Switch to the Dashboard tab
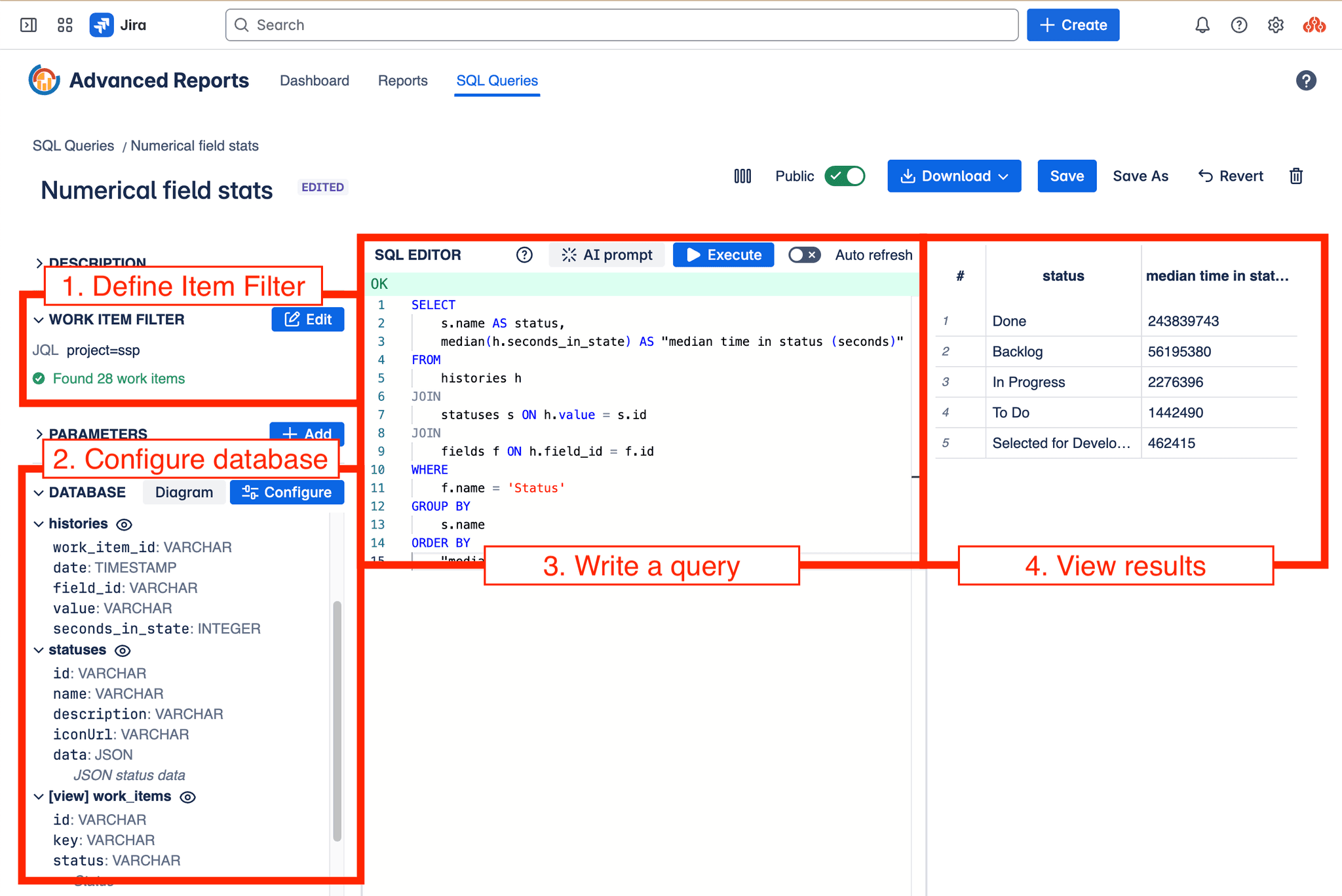Viewport: 1342px width, 896px height. 315,81
